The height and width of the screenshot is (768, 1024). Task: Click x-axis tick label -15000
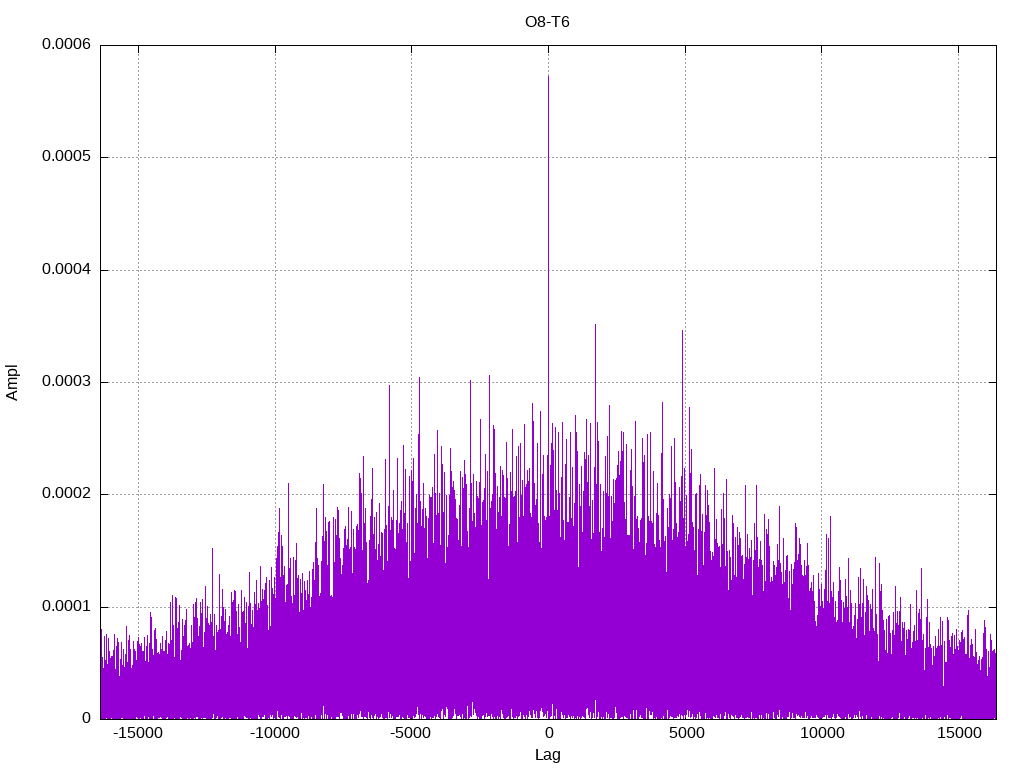(138, 733)
